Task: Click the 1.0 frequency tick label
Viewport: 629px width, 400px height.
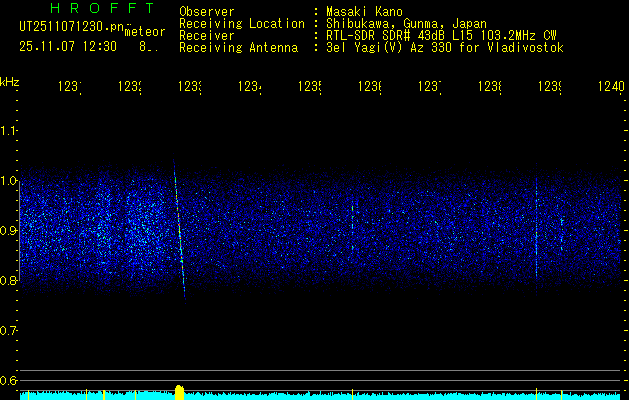Action: [x=9, y=181]
